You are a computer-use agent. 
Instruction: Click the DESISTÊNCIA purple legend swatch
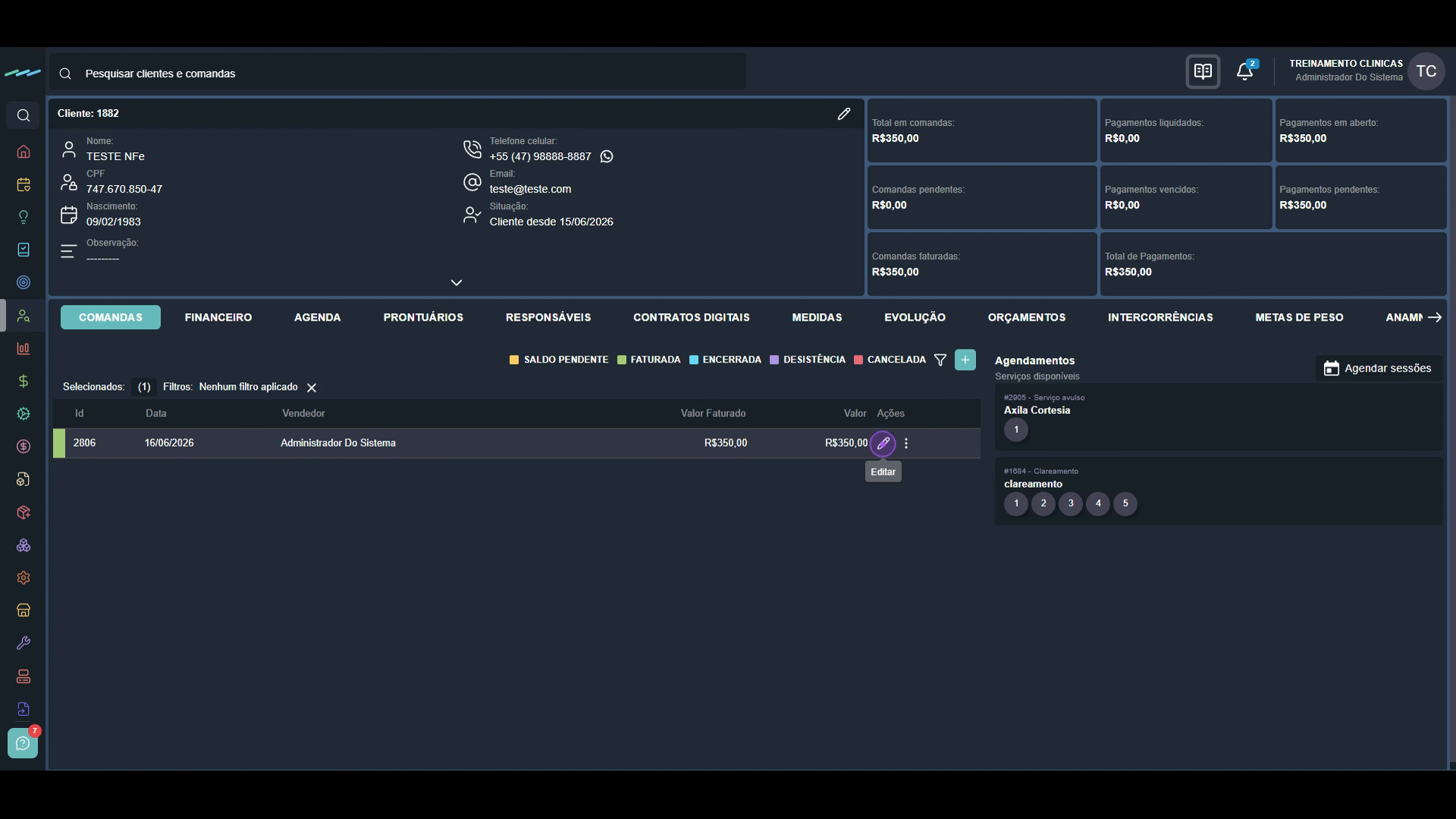774,360
